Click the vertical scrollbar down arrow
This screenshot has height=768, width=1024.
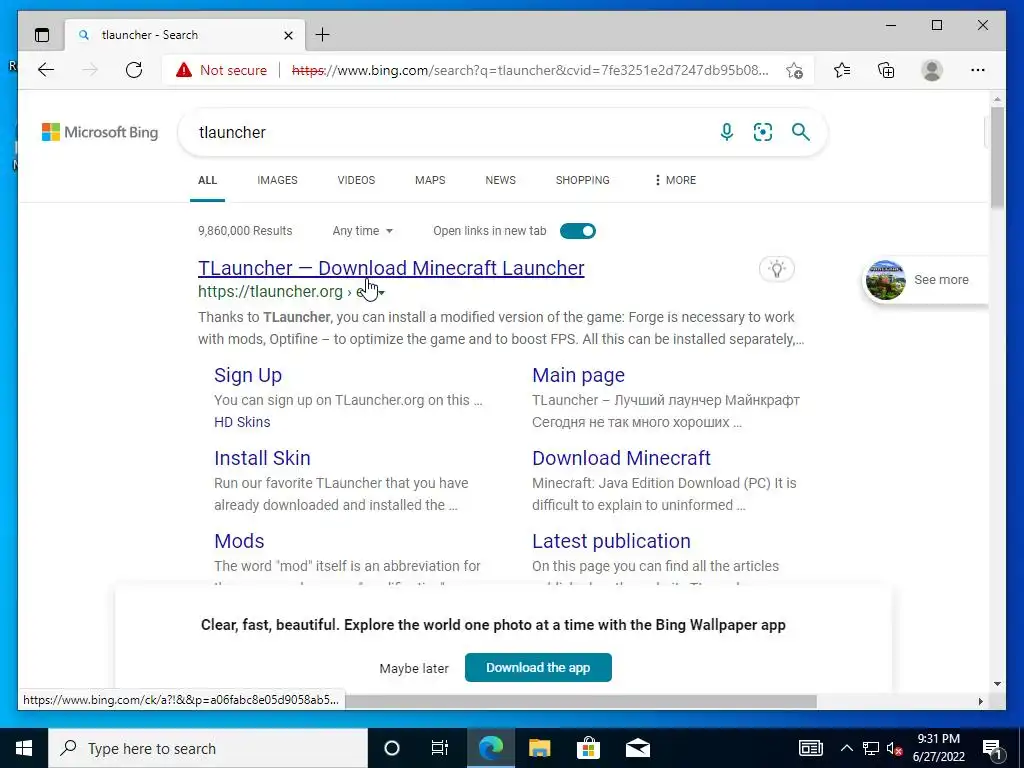coord(997,684)
